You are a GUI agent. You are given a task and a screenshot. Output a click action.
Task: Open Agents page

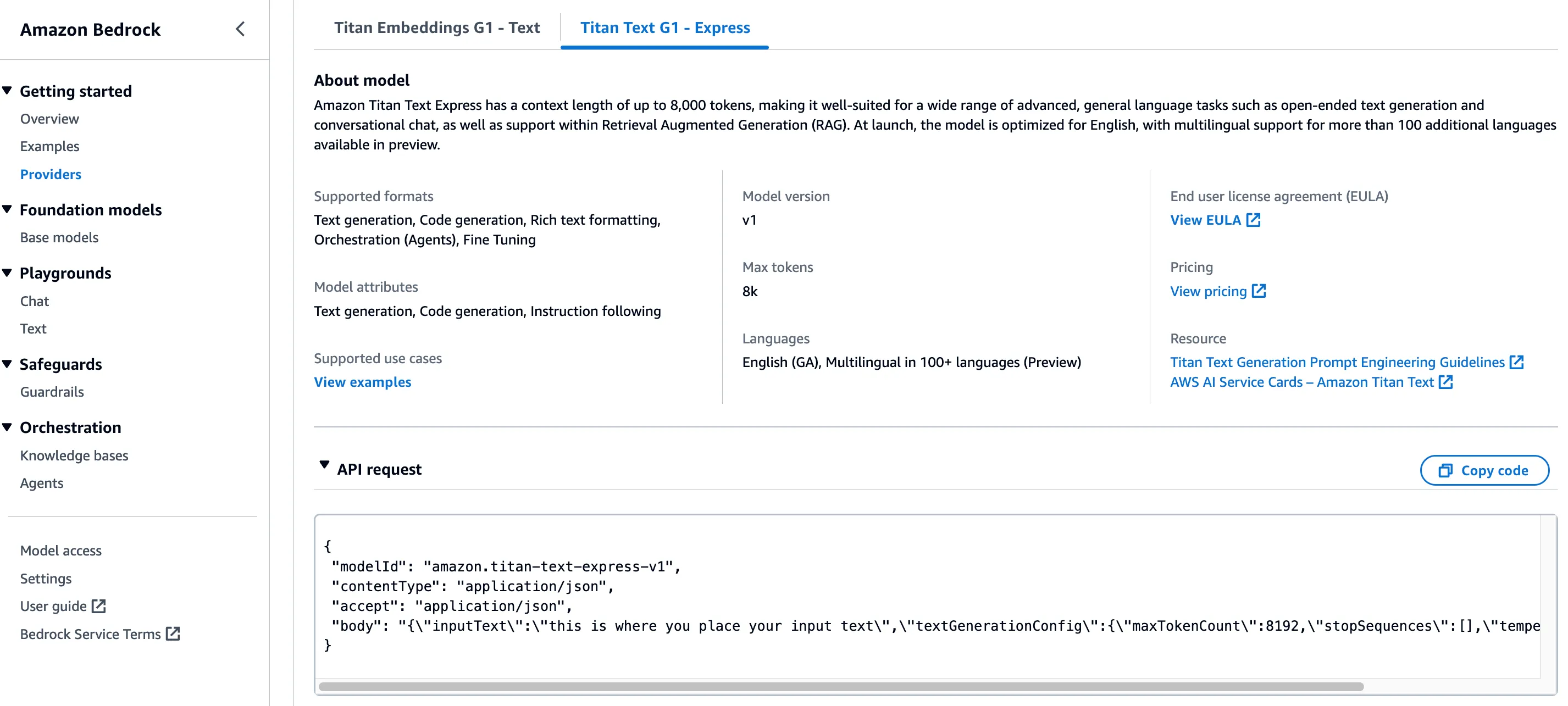[41, 482]
